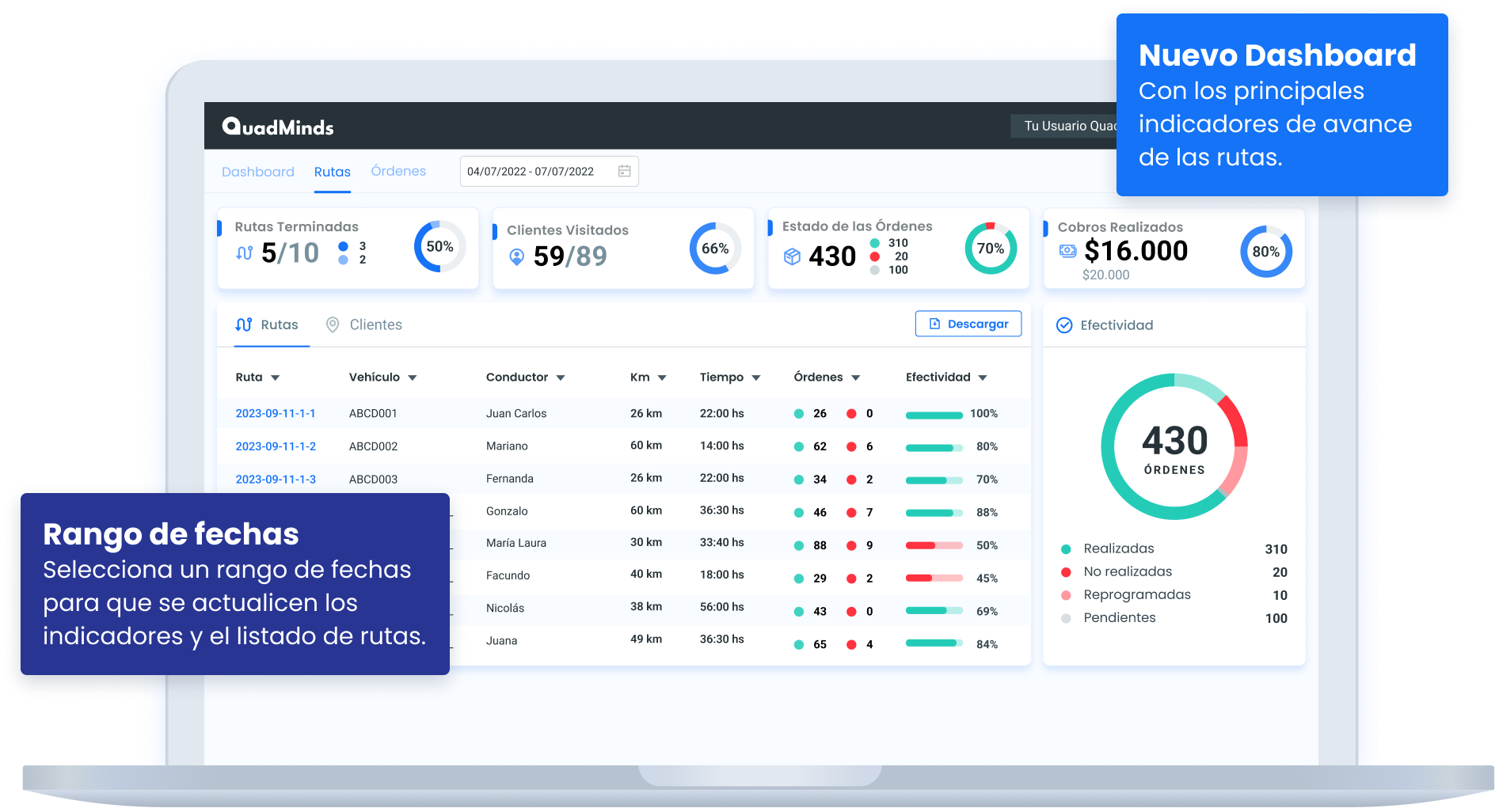Open the Efectividad column sort arrow
The width and height of the screenshot is (1495, 812).
point(983,378)
